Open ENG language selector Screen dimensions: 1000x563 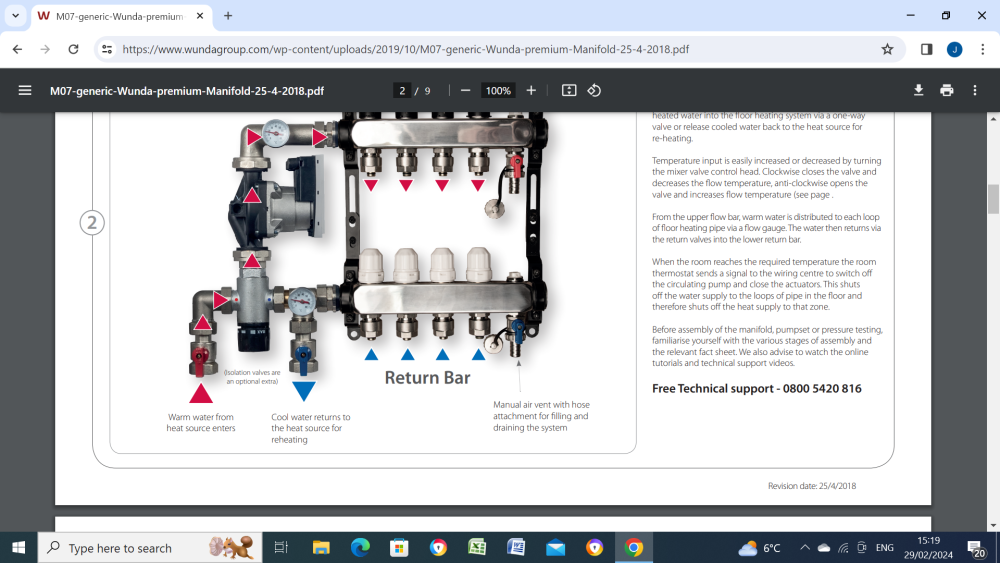tap(885, 548)
